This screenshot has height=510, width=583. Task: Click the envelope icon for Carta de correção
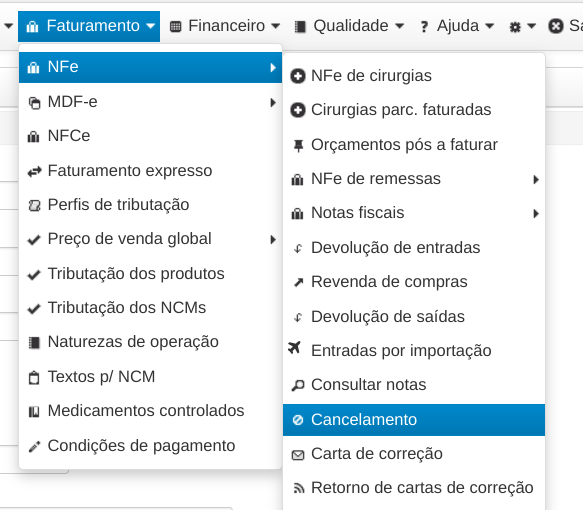click(x=298, y=455)
